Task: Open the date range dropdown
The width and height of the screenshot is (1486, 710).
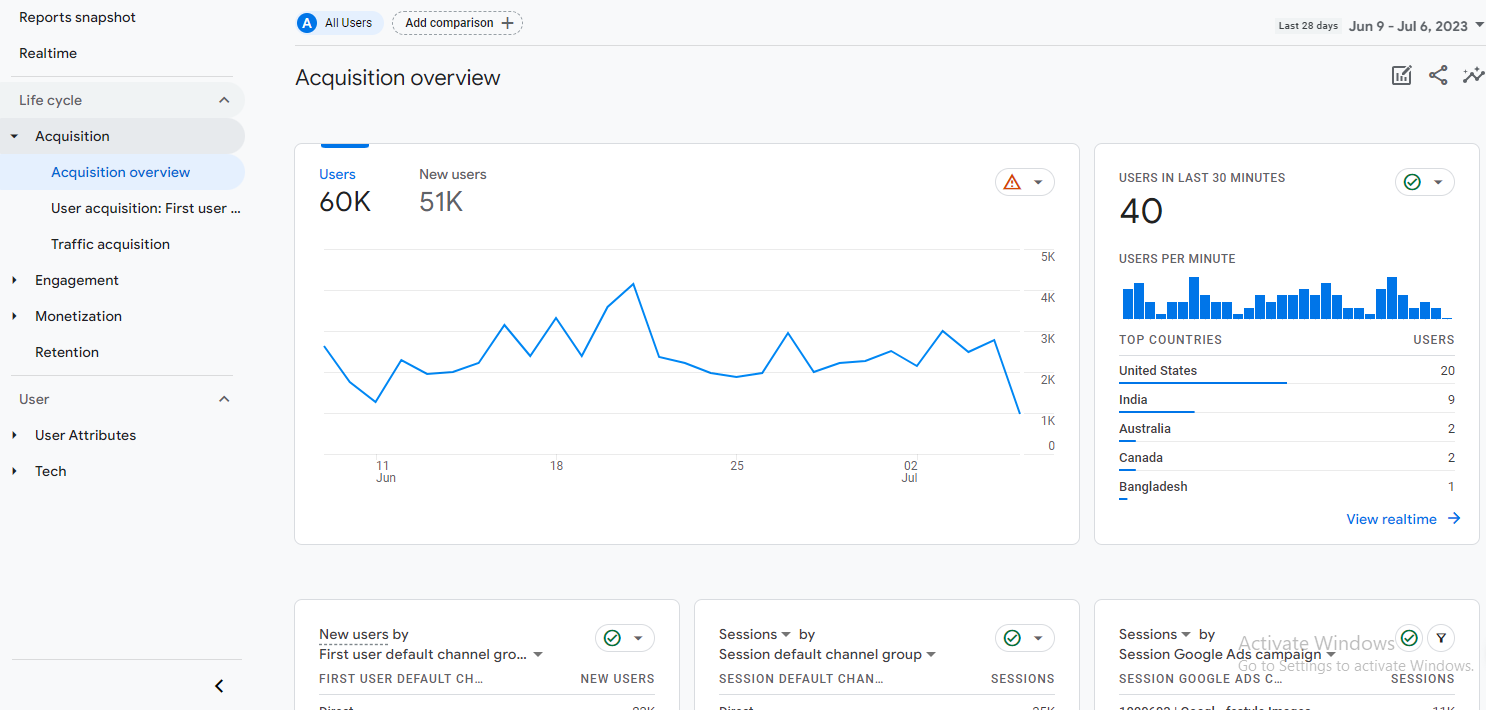Action: [x=1414, y=26]
